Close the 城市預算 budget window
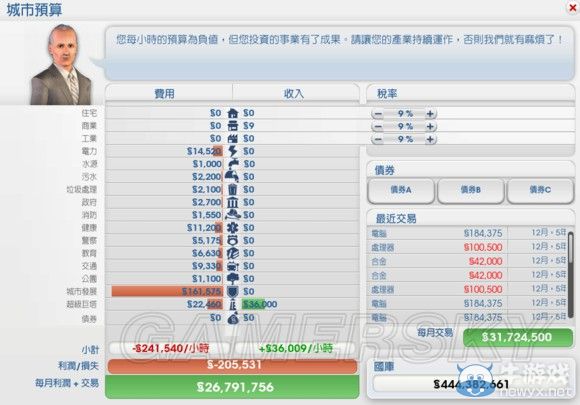The image size is (580, 405). click(573, 8)
